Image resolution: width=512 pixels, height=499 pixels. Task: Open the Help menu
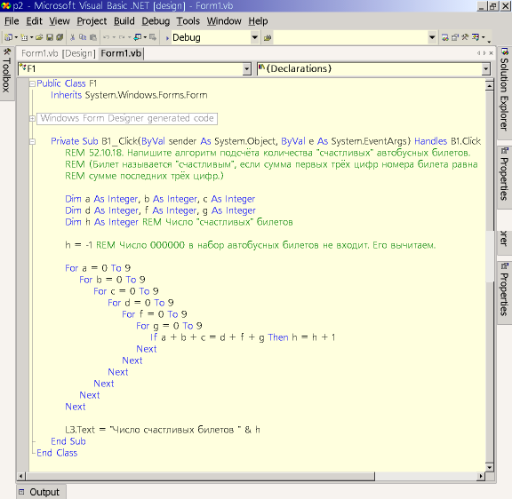coord(258,21)
